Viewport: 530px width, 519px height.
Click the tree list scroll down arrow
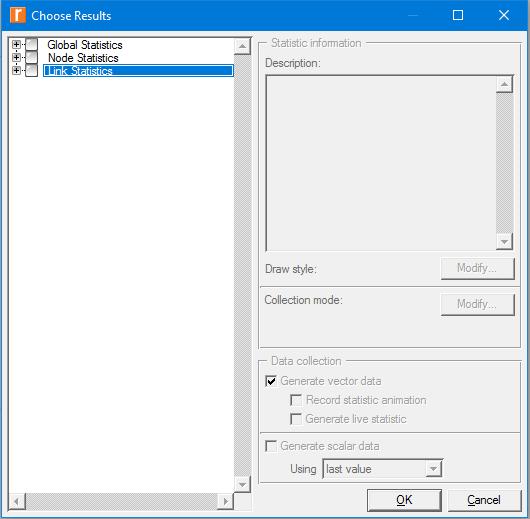coord(242,485)
